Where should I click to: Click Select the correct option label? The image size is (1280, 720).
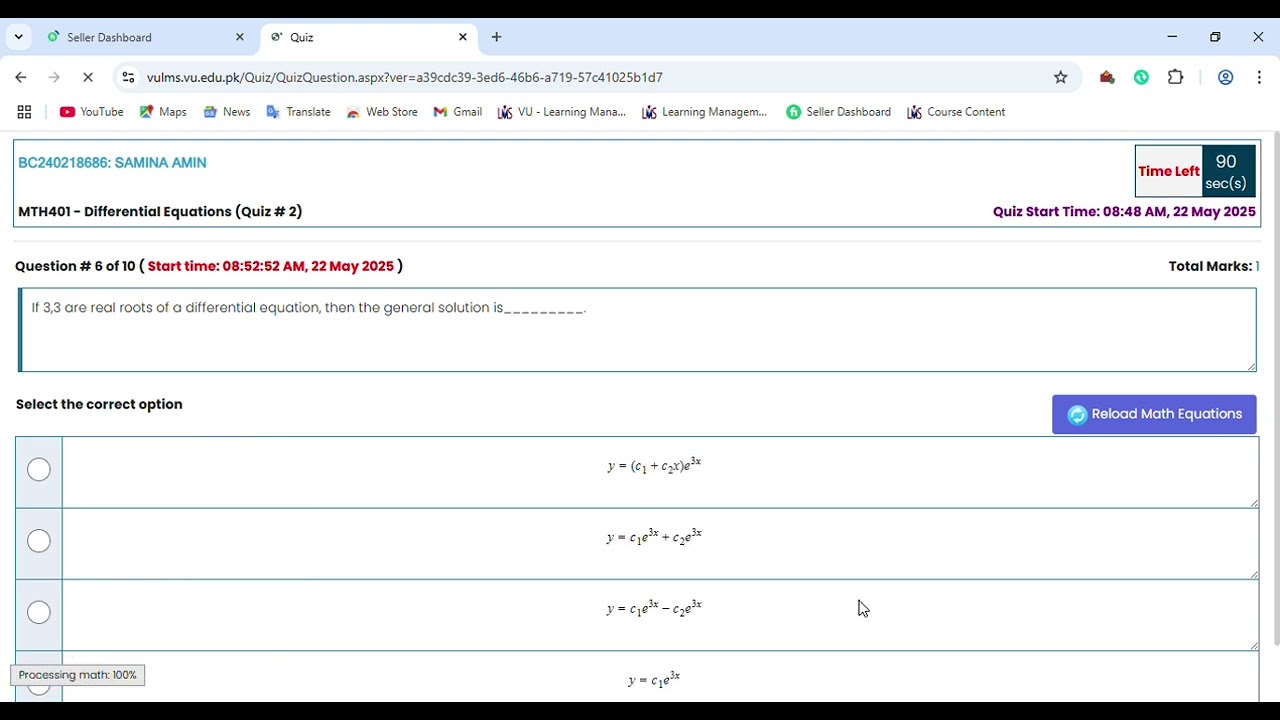99,404
